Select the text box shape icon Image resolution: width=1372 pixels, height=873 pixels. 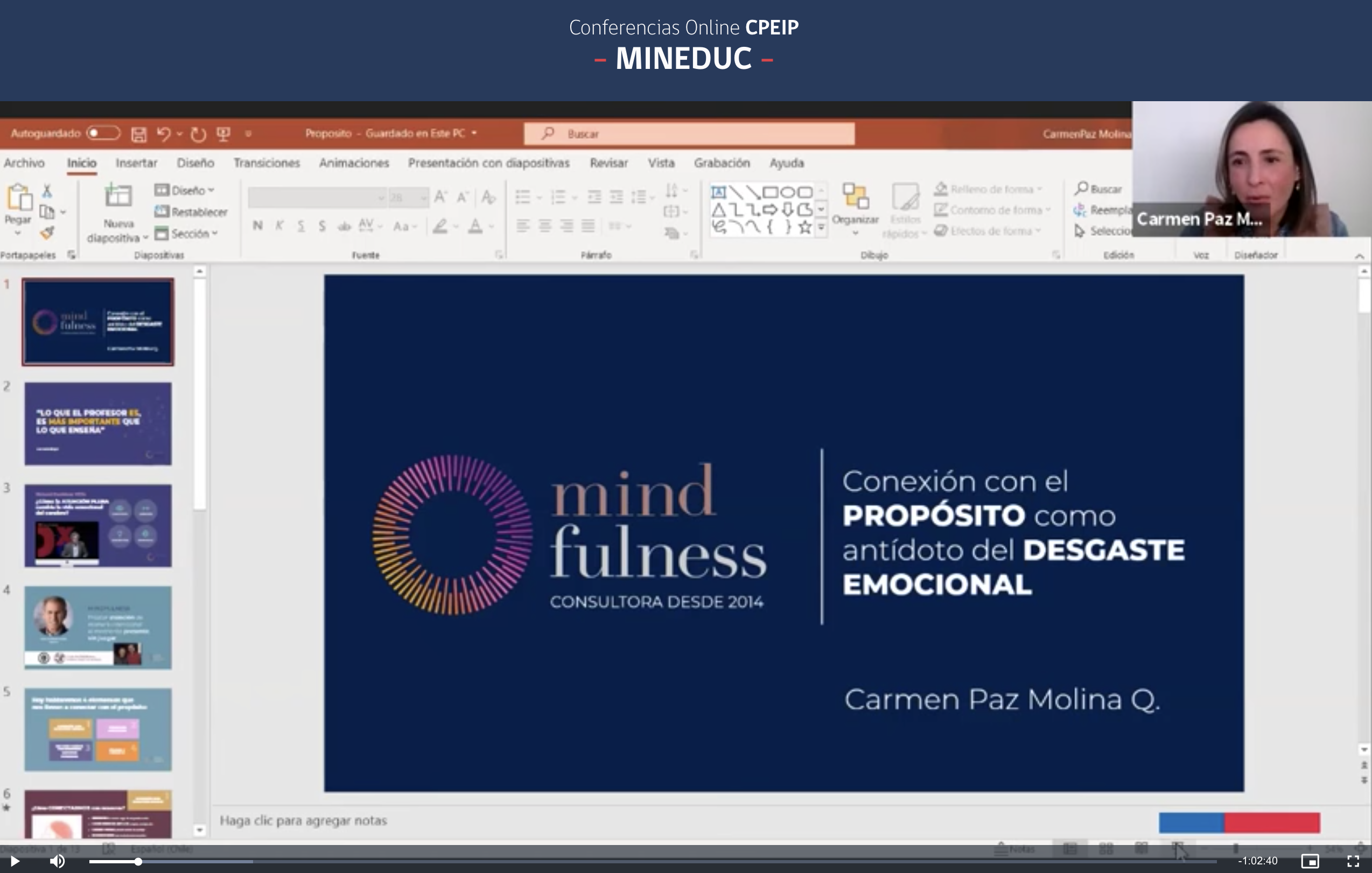[718, 192]
